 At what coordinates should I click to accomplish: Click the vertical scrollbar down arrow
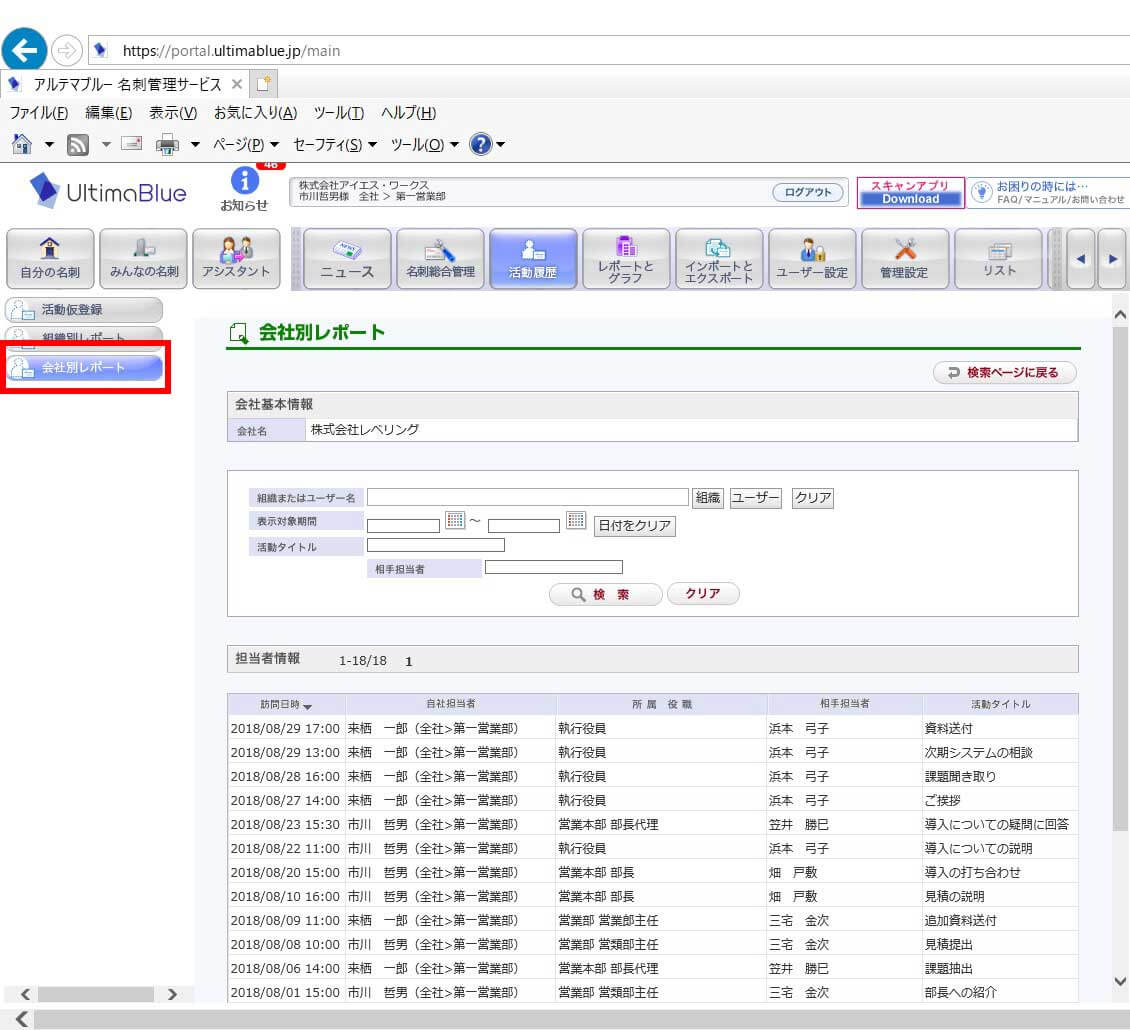pyautogui.click(x=1120, y=981)
